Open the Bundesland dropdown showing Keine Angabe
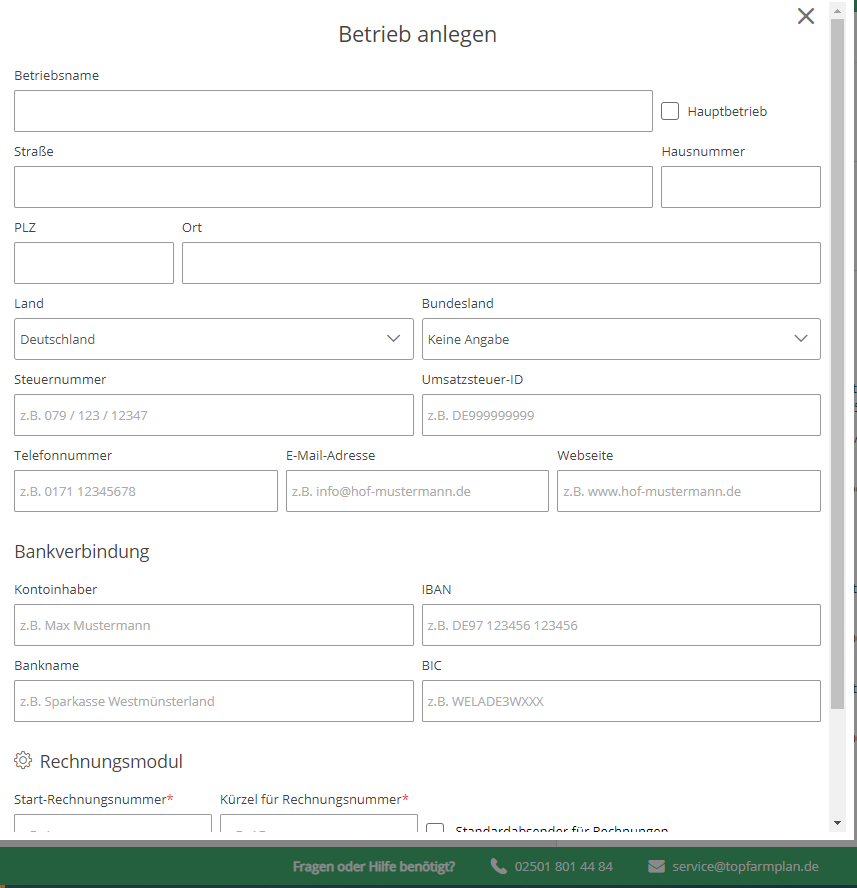 pyautogui.click(x=621, y=339)
